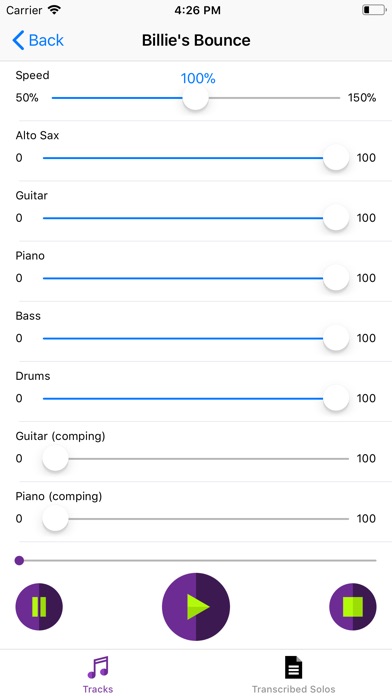Click the Speed slider thumb
This screenshot has height=696, width=392.
[196, 98]
